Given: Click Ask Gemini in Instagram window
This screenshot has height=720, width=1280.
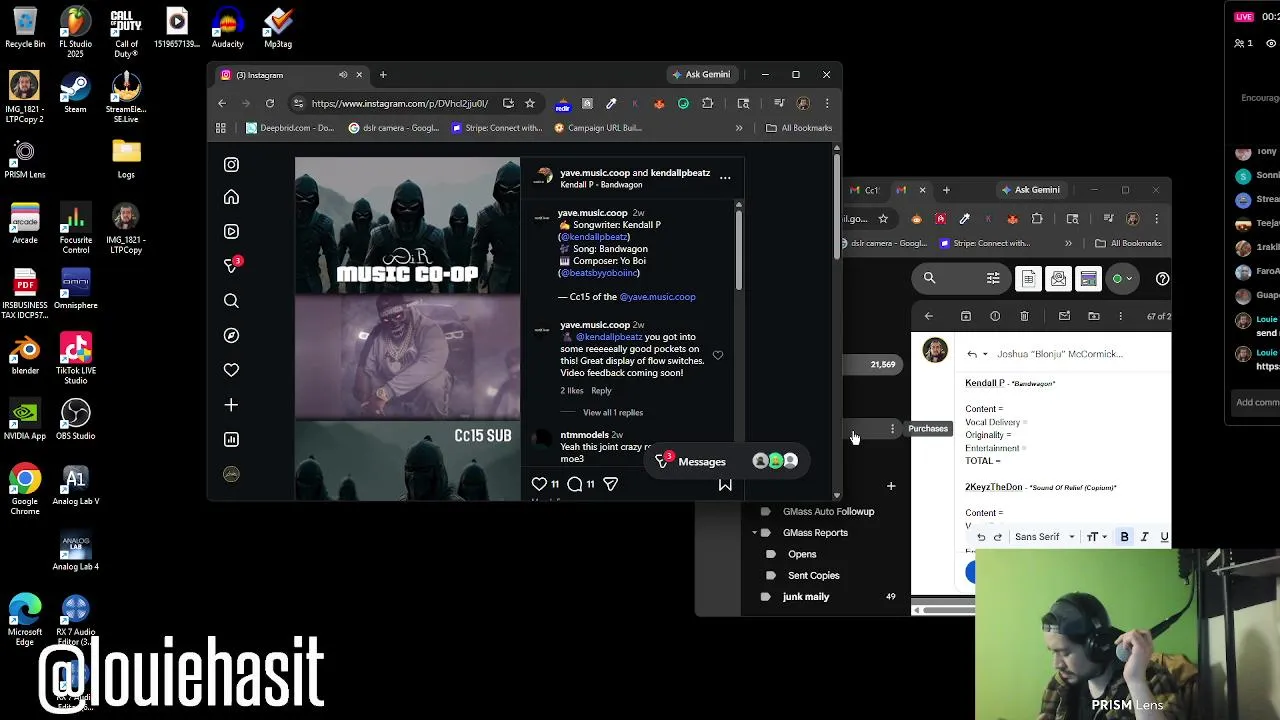Looking at the screenshot, I should pyautogui.click(x=701, y=75).
